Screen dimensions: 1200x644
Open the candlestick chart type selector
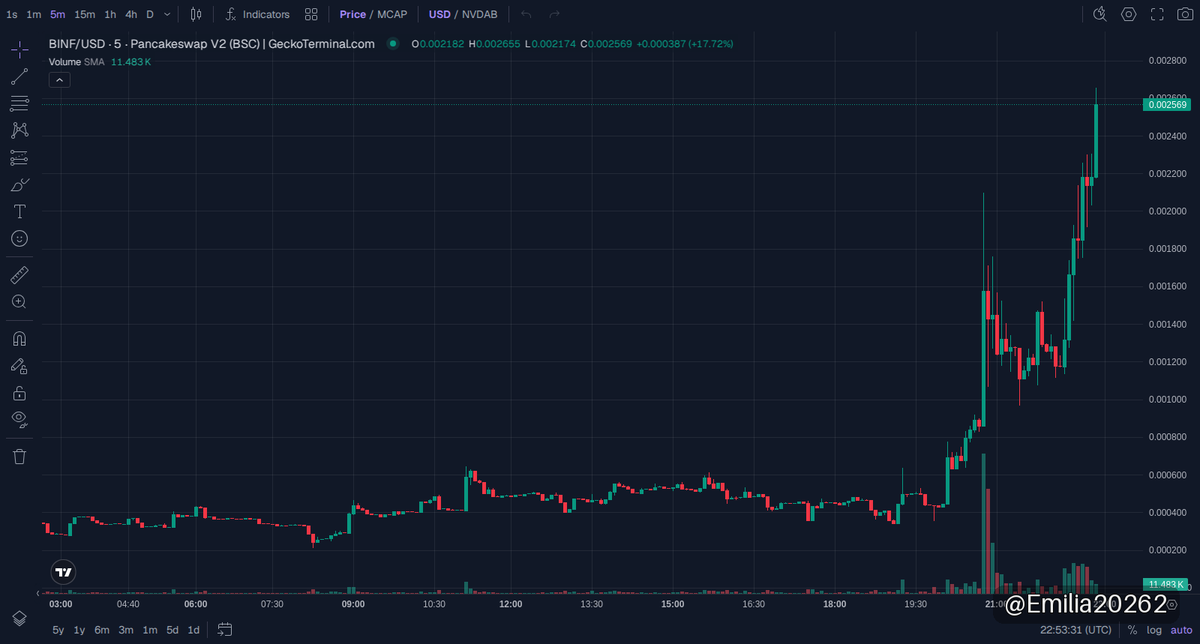click(196, 14)
